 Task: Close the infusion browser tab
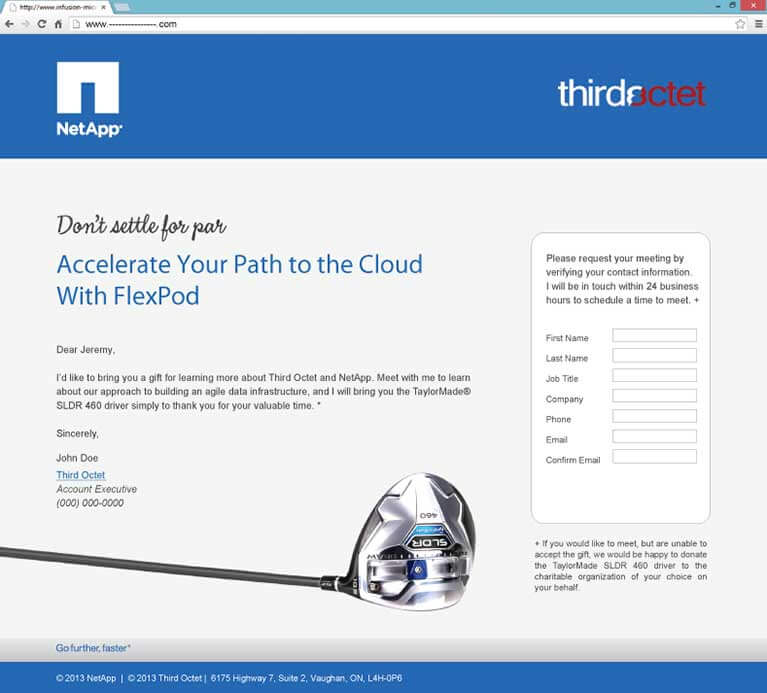(103, 7)
